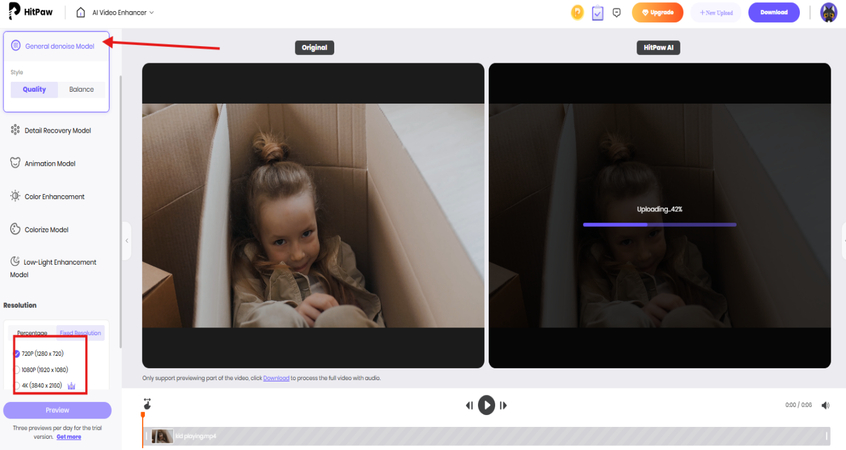The height and width of the screenshot is (450, 846).
Task: Click the HitPaw AI label badge
Action: tap(658, 47)
